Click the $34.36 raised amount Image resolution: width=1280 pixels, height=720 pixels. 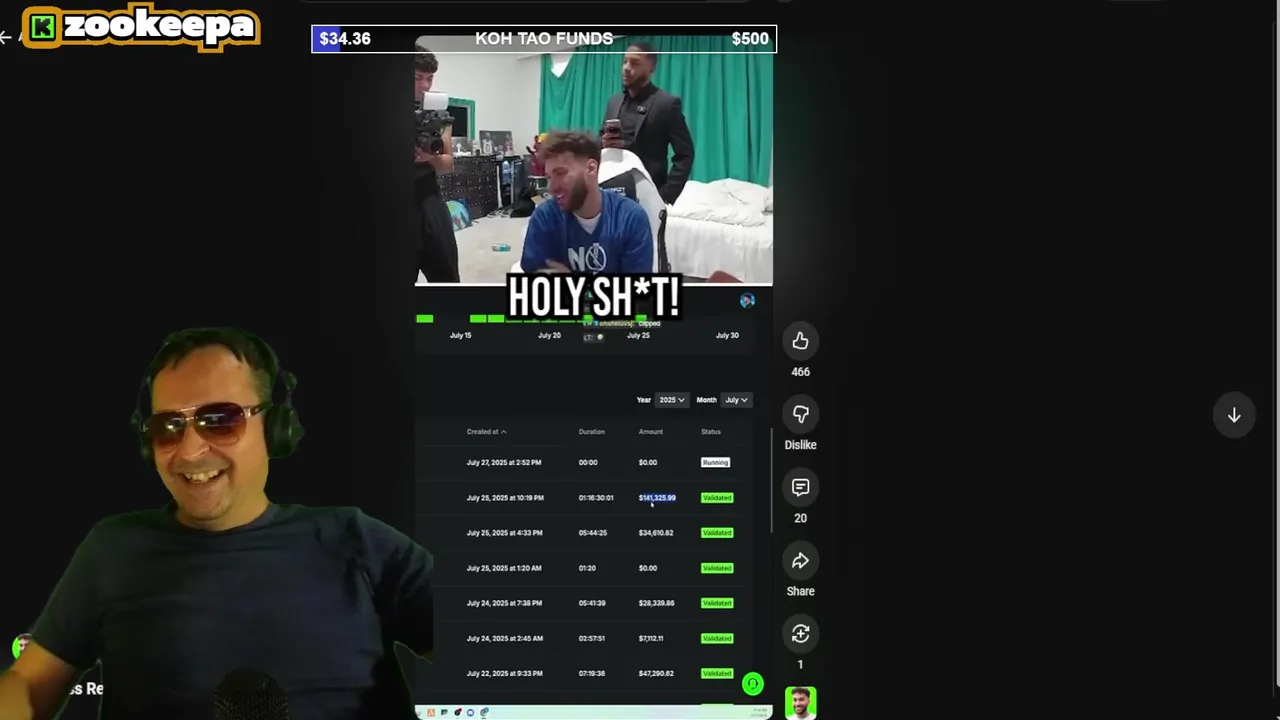click(345, 39)
